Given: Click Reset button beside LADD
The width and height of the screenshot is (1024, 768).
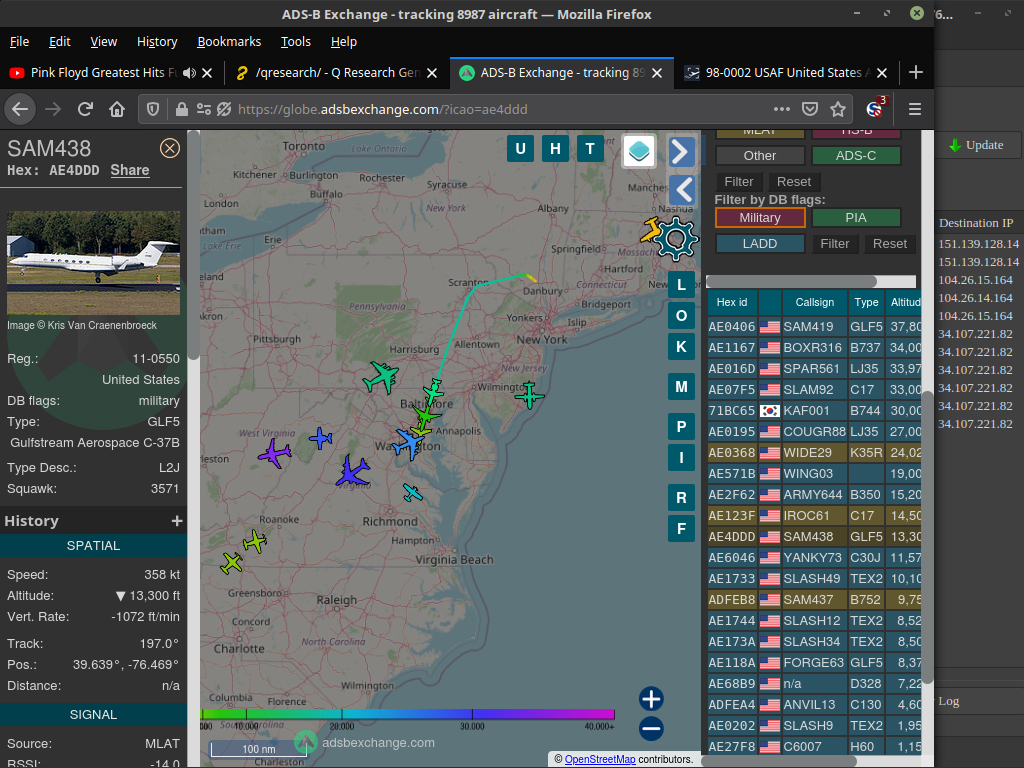Looking at the screenshot, I should coord(889,244).
